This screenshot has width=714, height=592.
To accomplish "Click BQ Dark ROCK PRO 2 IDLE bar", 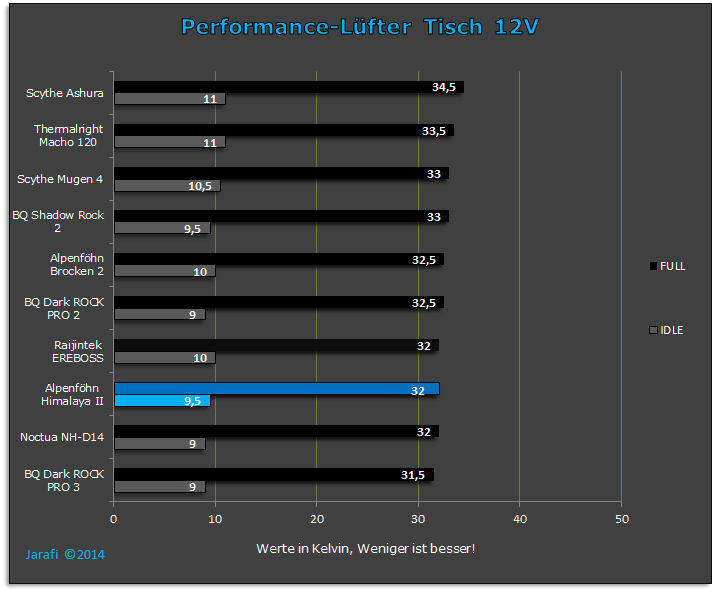I will [x=160, y=314].
